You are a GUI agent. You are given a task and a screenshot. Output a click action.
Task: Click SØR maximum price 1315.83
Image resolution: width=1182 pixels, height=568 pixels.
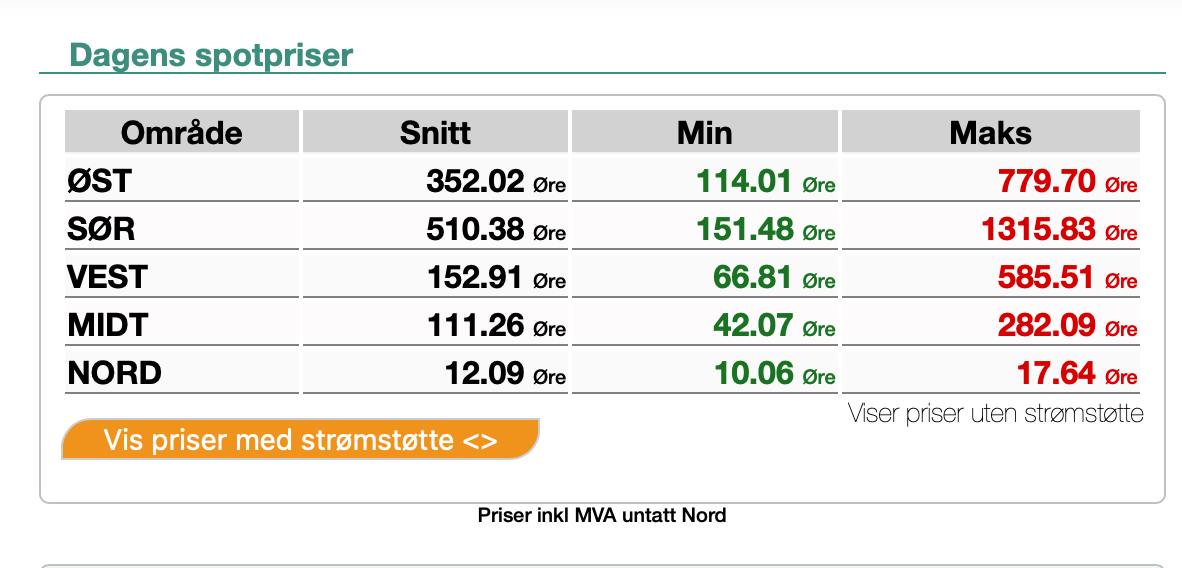click(x=1038, y=229)
